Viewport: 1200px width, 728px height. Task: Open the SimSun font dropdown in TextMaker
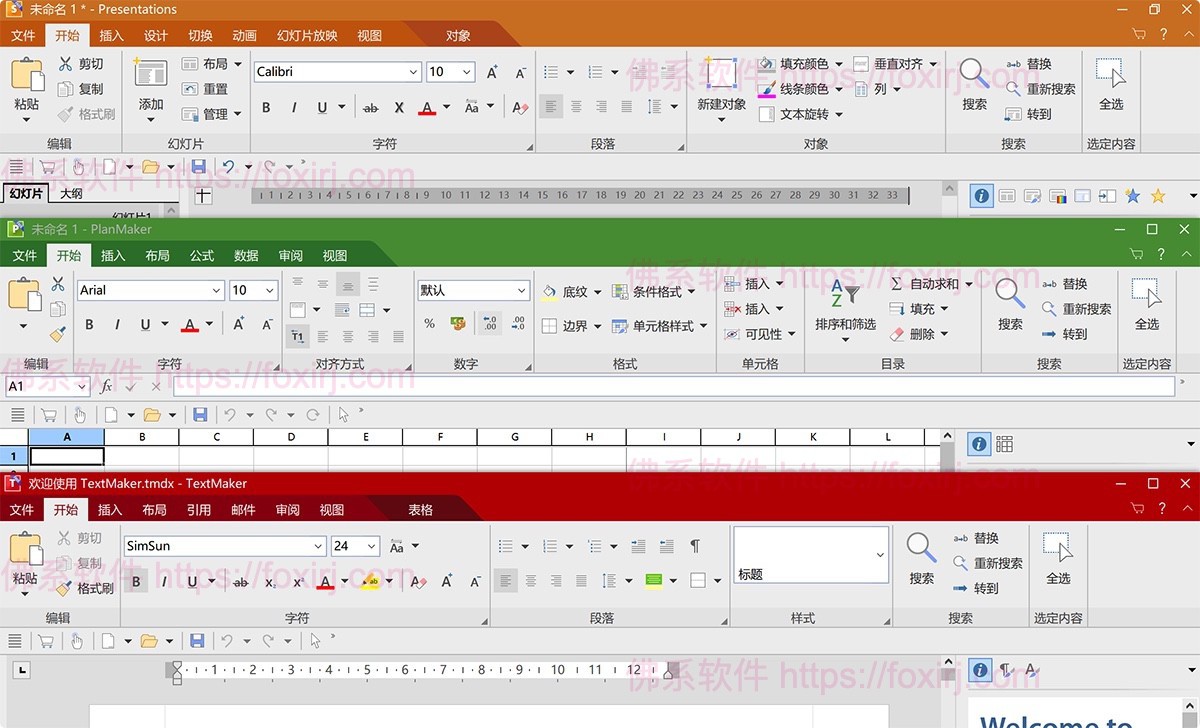click(x=318, y=546)
